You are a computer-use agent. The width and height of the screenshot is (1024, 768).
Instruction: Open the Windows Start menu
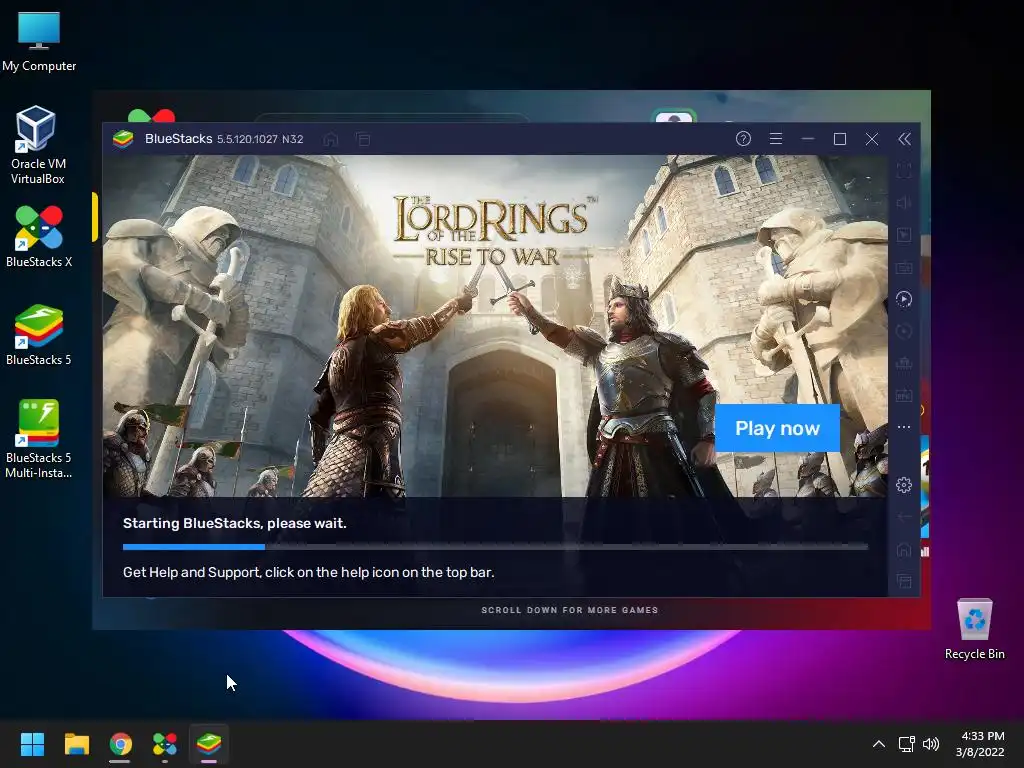[x=32, y=744]
